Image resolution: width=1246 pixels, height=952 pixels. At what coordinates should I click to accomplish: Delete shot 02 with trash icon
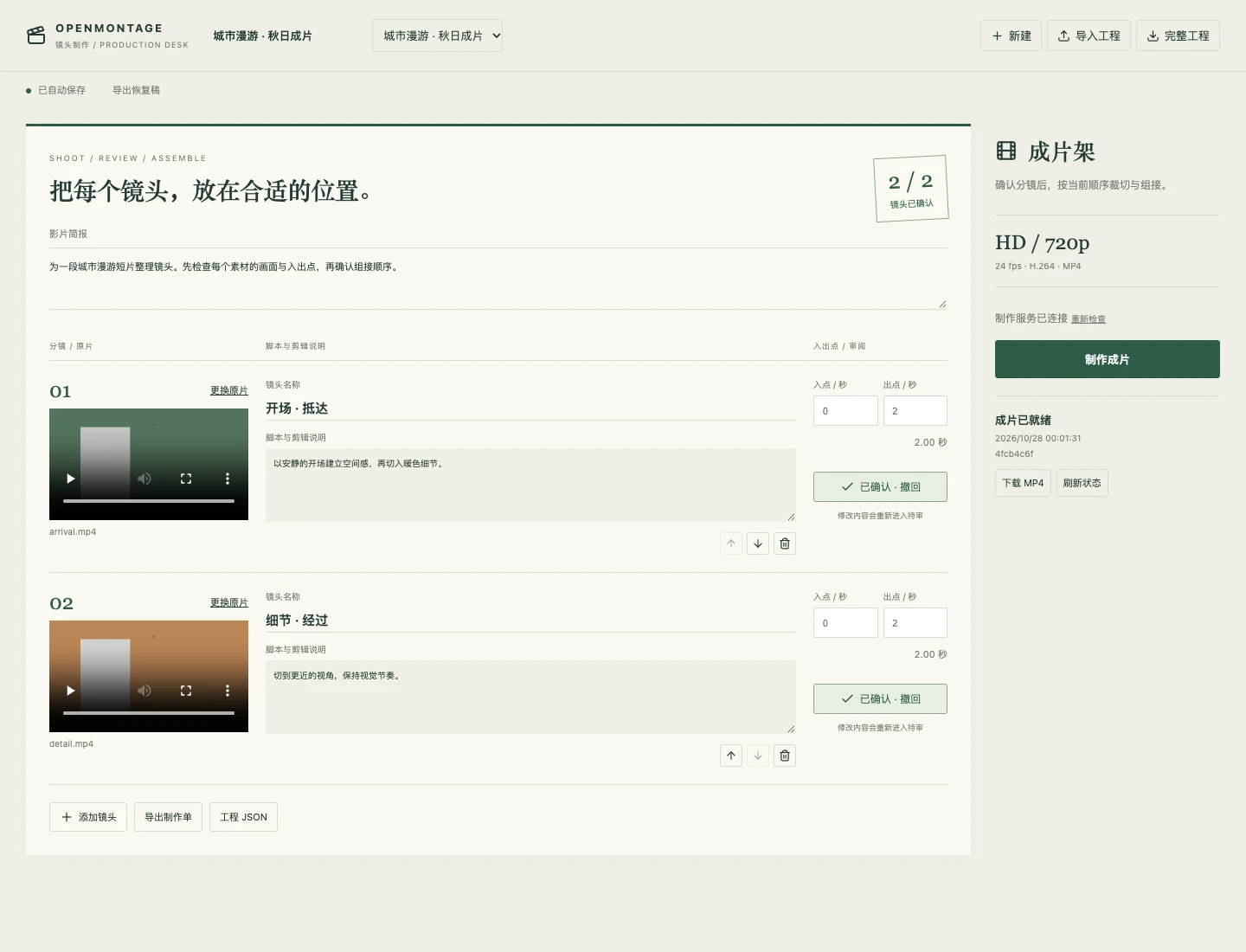785,756
